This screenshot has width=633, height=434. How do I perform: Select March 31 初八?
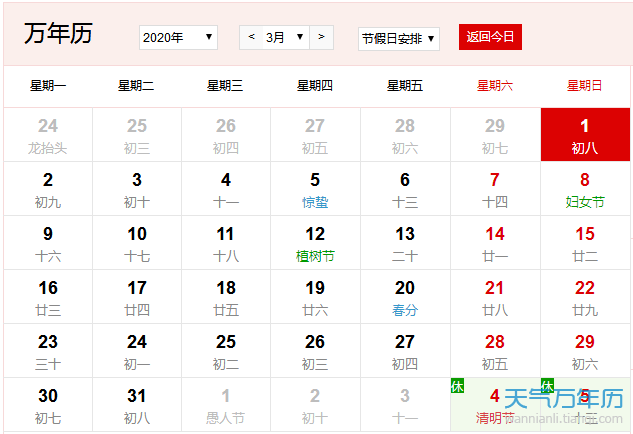click(137, 405)
